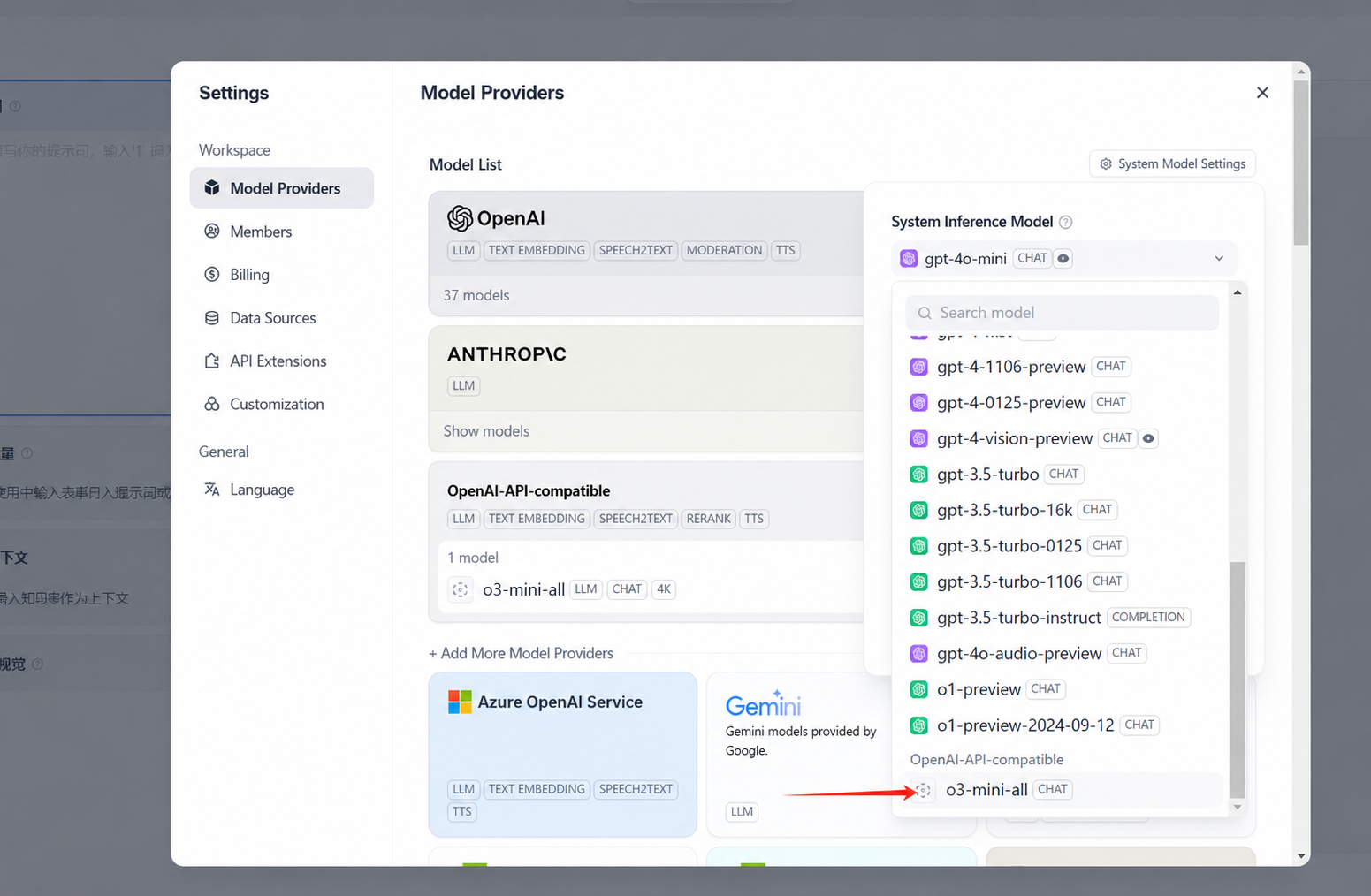Viewport: 1371px width, 896px height.
Task: Go to Members settings
Action: coord(282,231)
